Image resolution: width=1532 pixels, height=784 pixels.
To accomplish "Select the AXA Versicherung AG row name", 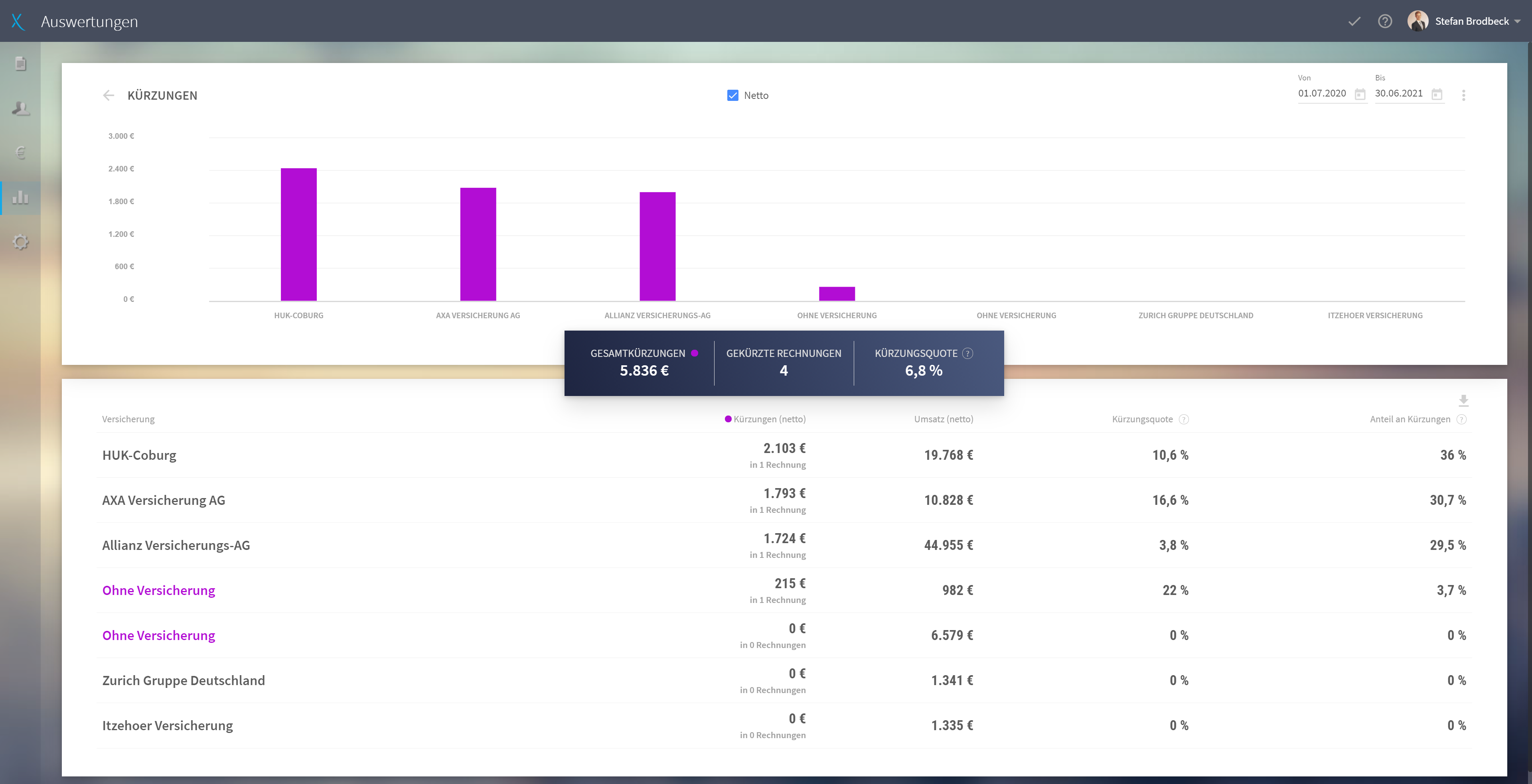I will pos(164,500).
